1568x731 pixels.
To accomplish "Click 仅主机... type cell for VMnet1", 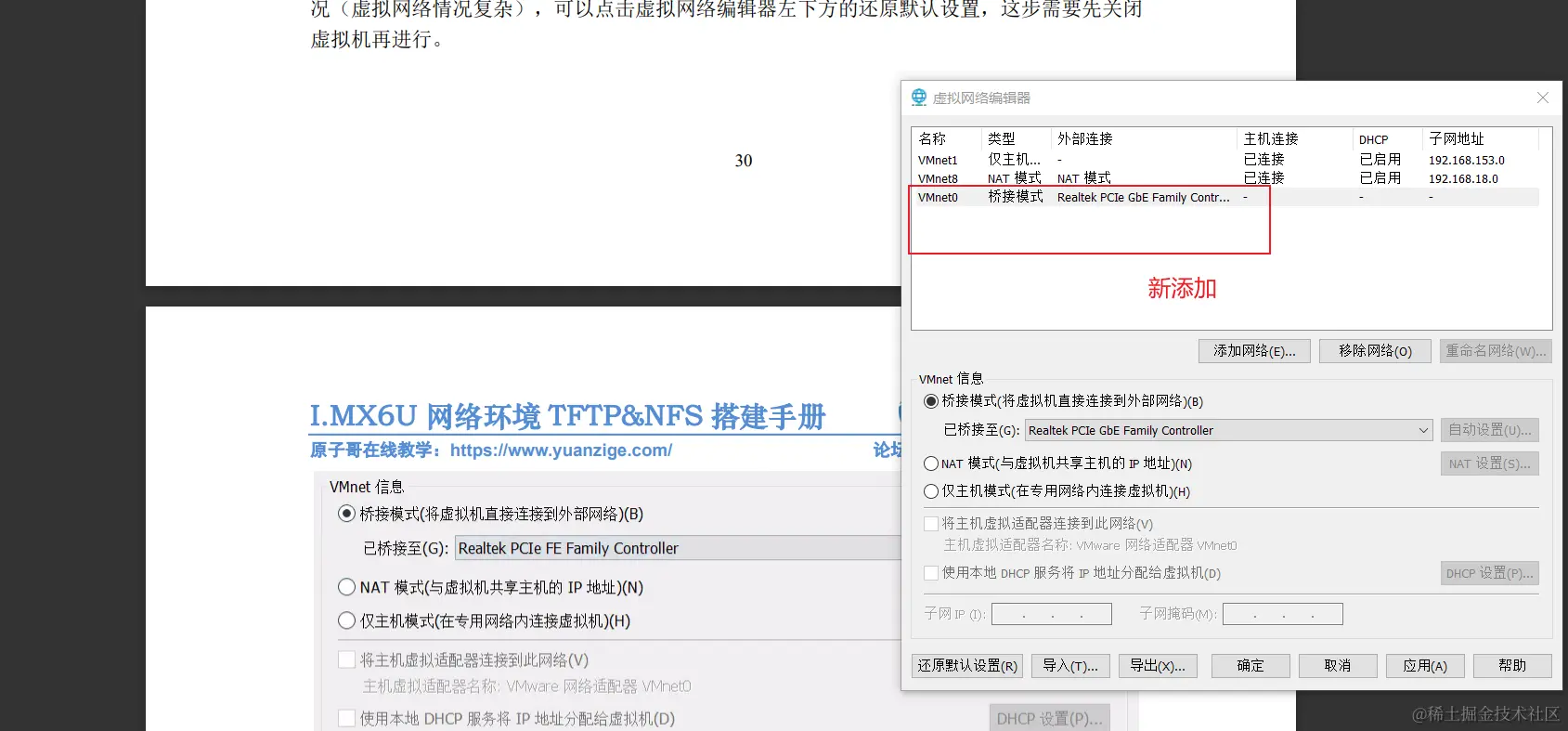I will pos(1014,160).
